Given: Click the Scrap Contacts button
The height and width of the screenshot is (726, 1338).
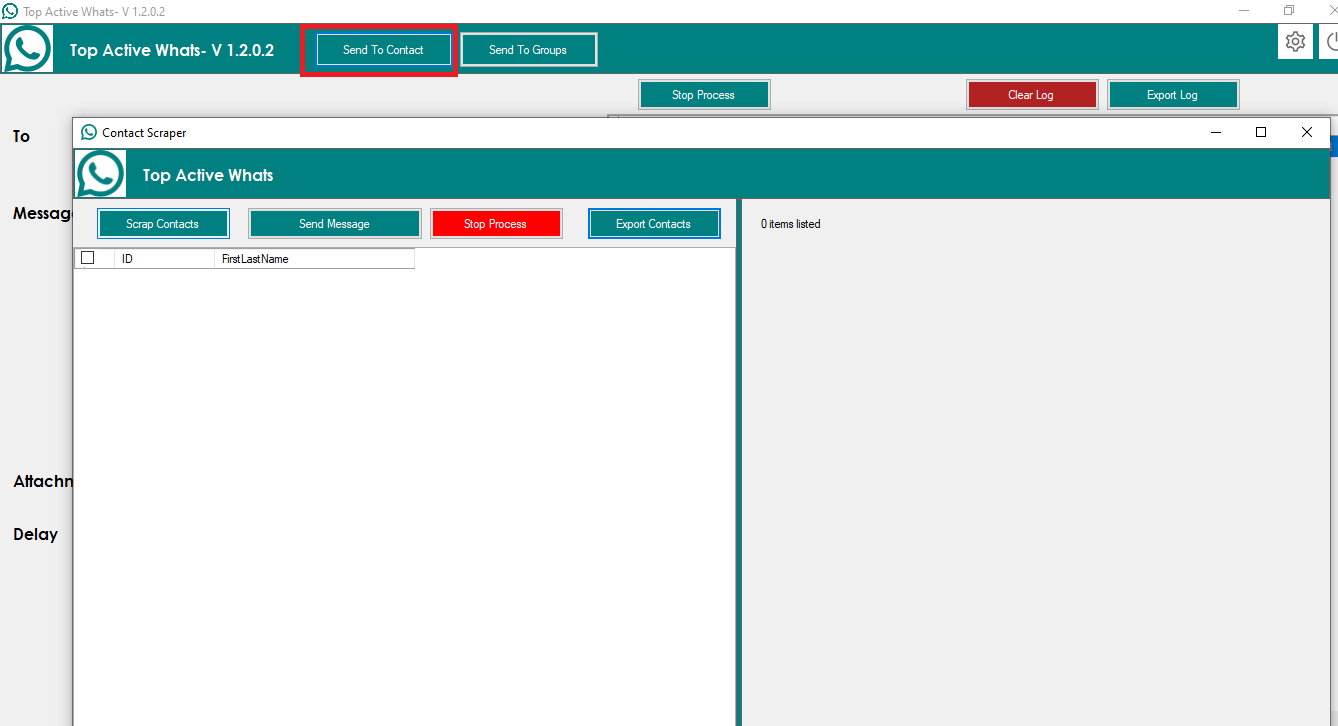Looking at the screenshot, I should coord(163,224).
